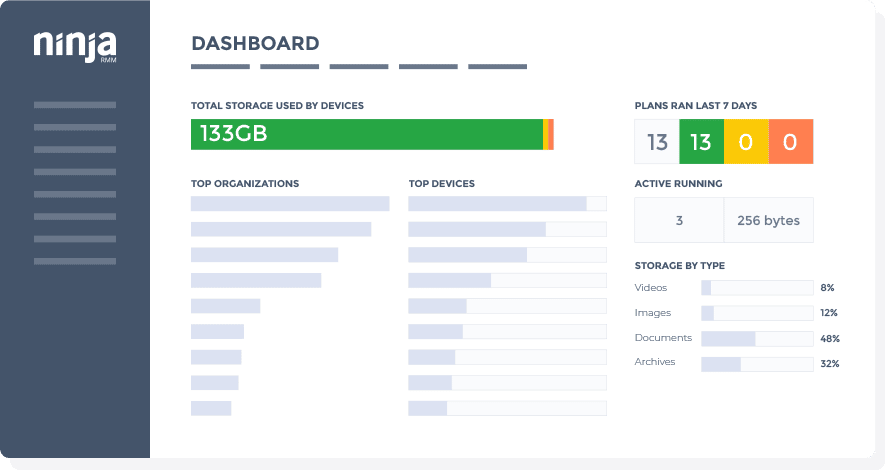Click the DASHBOARD heading
Screen dimensions: 886x470
(x=255, y=44)
